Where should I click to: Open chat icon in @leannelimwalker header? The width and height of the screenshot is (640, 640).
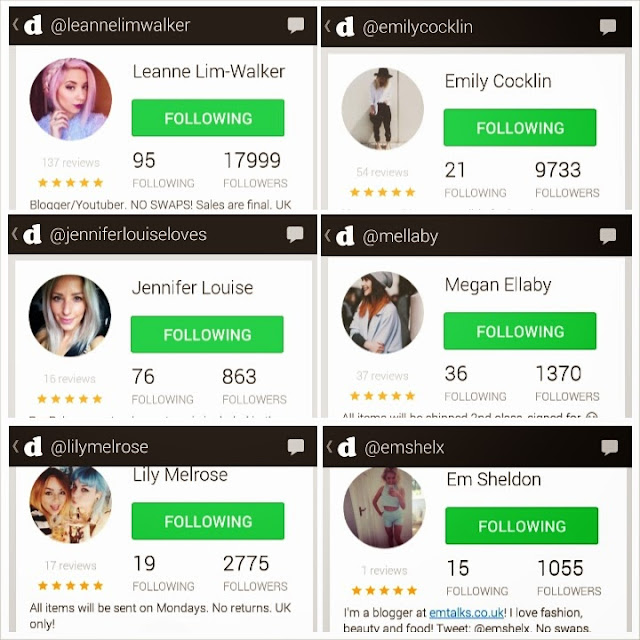click(x=296, y=25)
